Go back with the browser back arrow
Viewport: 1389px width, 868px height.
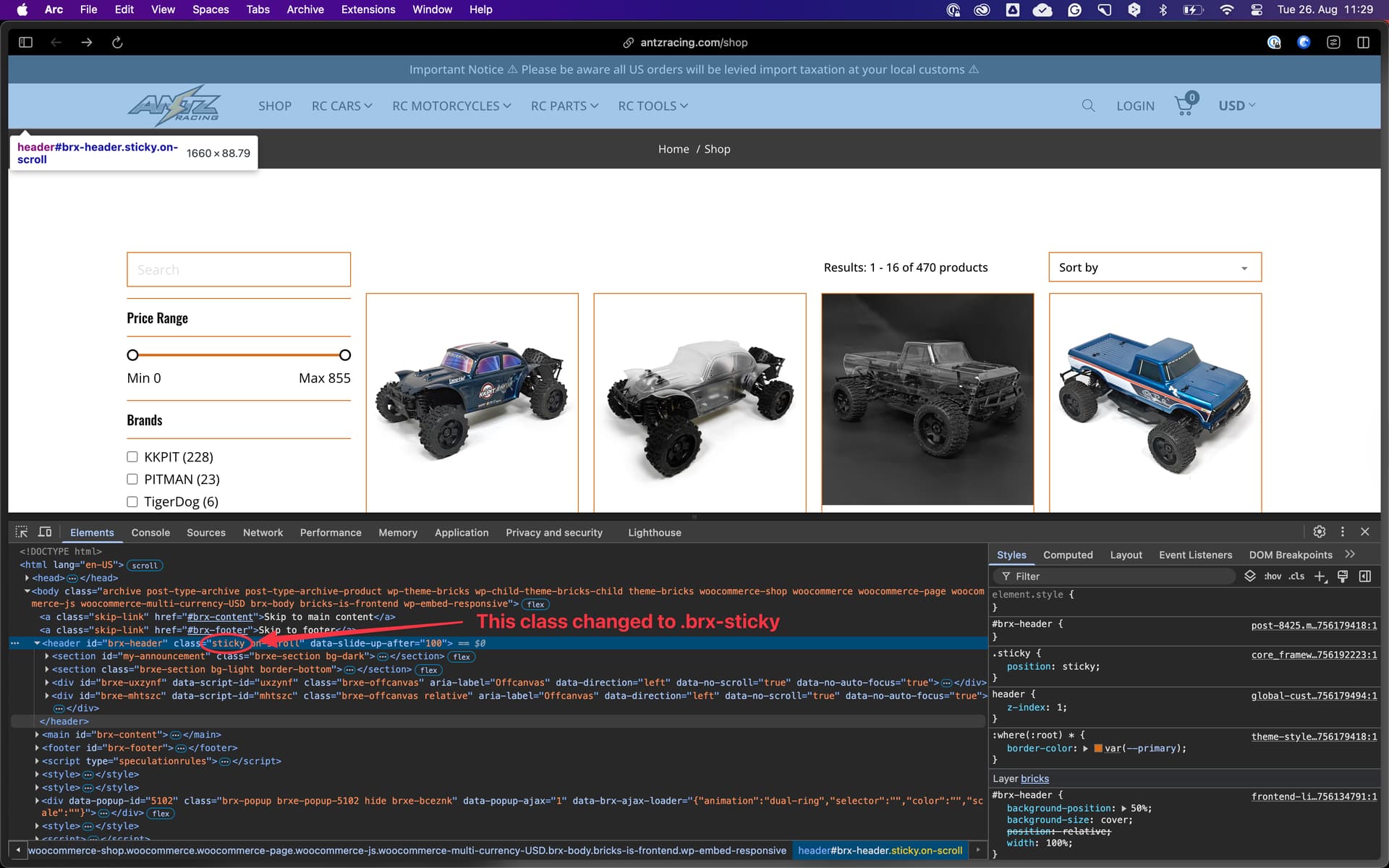[x=56, y=43]
